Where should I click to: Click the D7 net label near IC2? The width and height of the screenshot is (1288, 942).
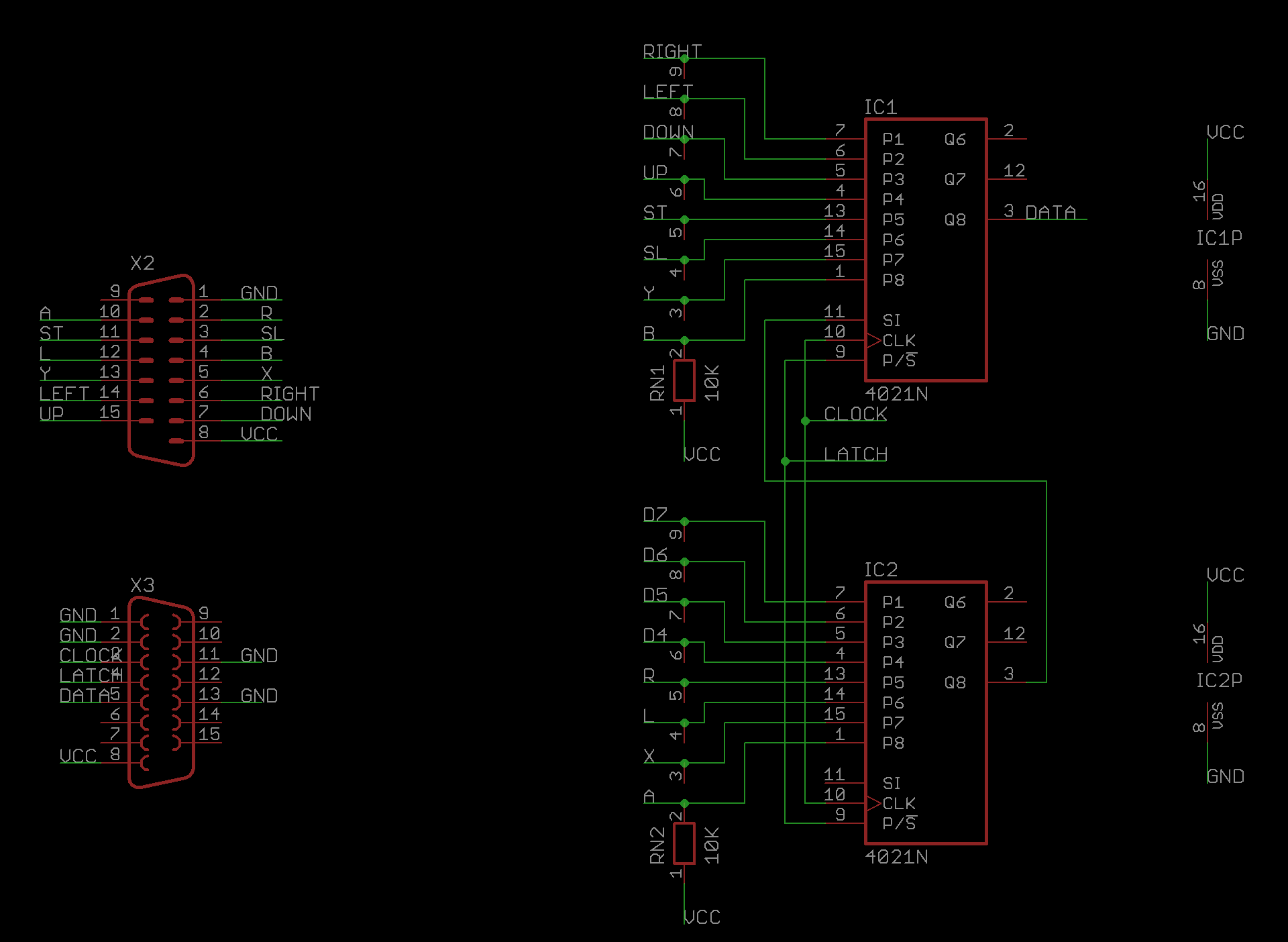[x=655, y=515]
